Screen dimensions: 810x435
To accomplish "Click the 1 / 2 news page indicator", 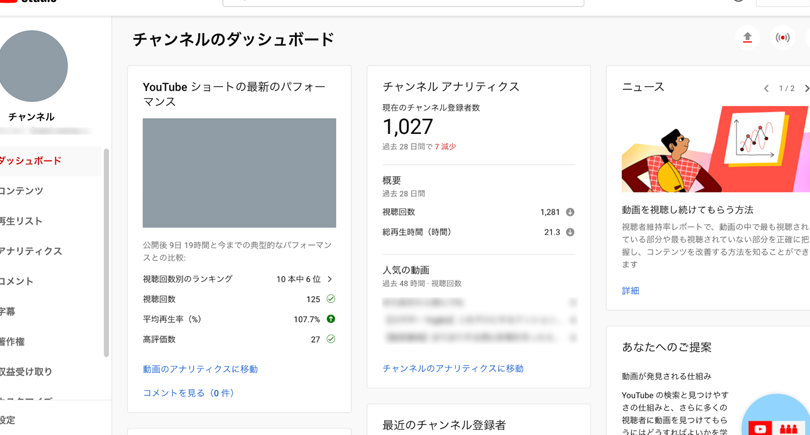I will tap(787, 88).
